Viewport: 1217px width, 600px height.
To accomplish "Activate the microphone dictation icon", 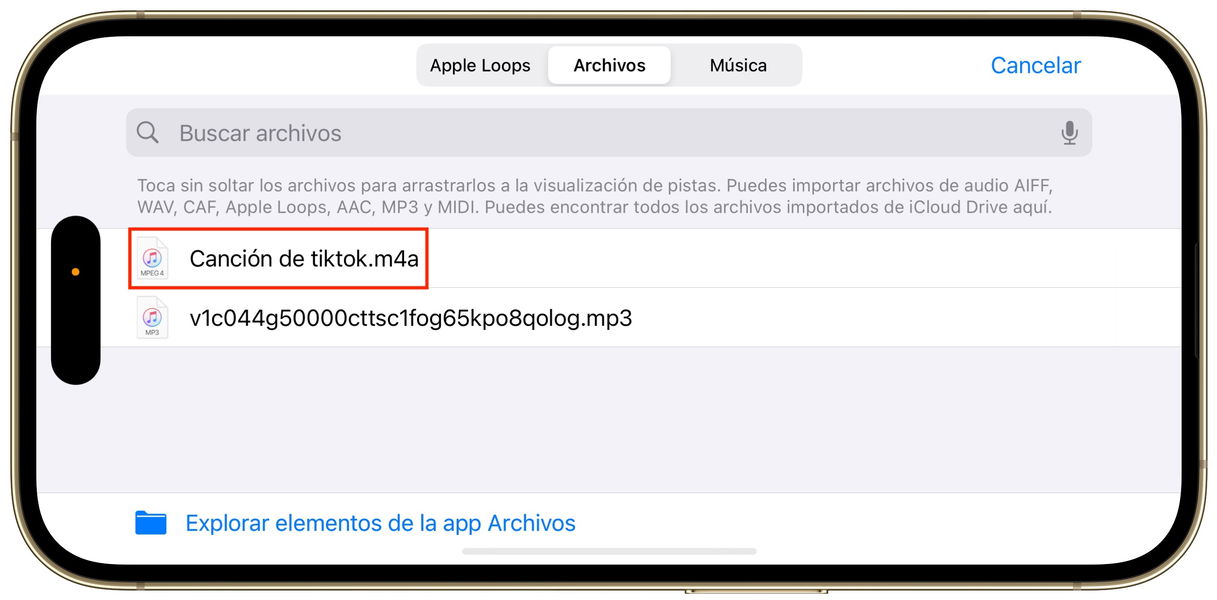I will click(x=1070, y=133).
